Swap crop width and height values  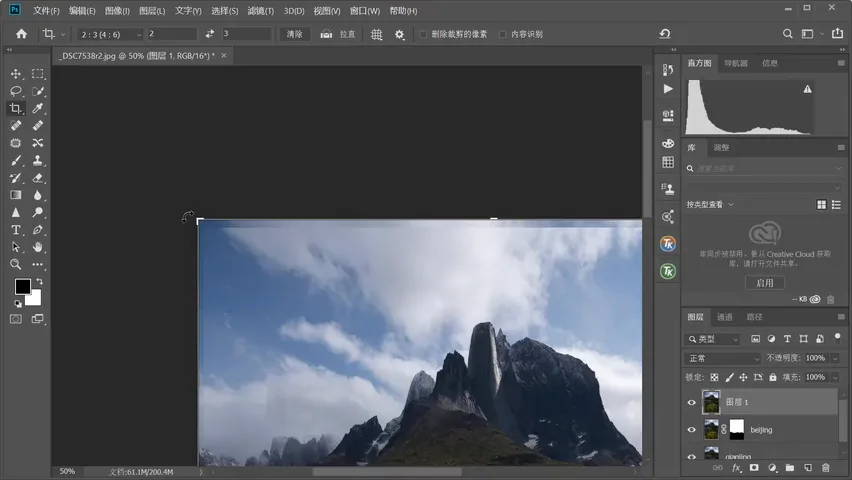210,34
